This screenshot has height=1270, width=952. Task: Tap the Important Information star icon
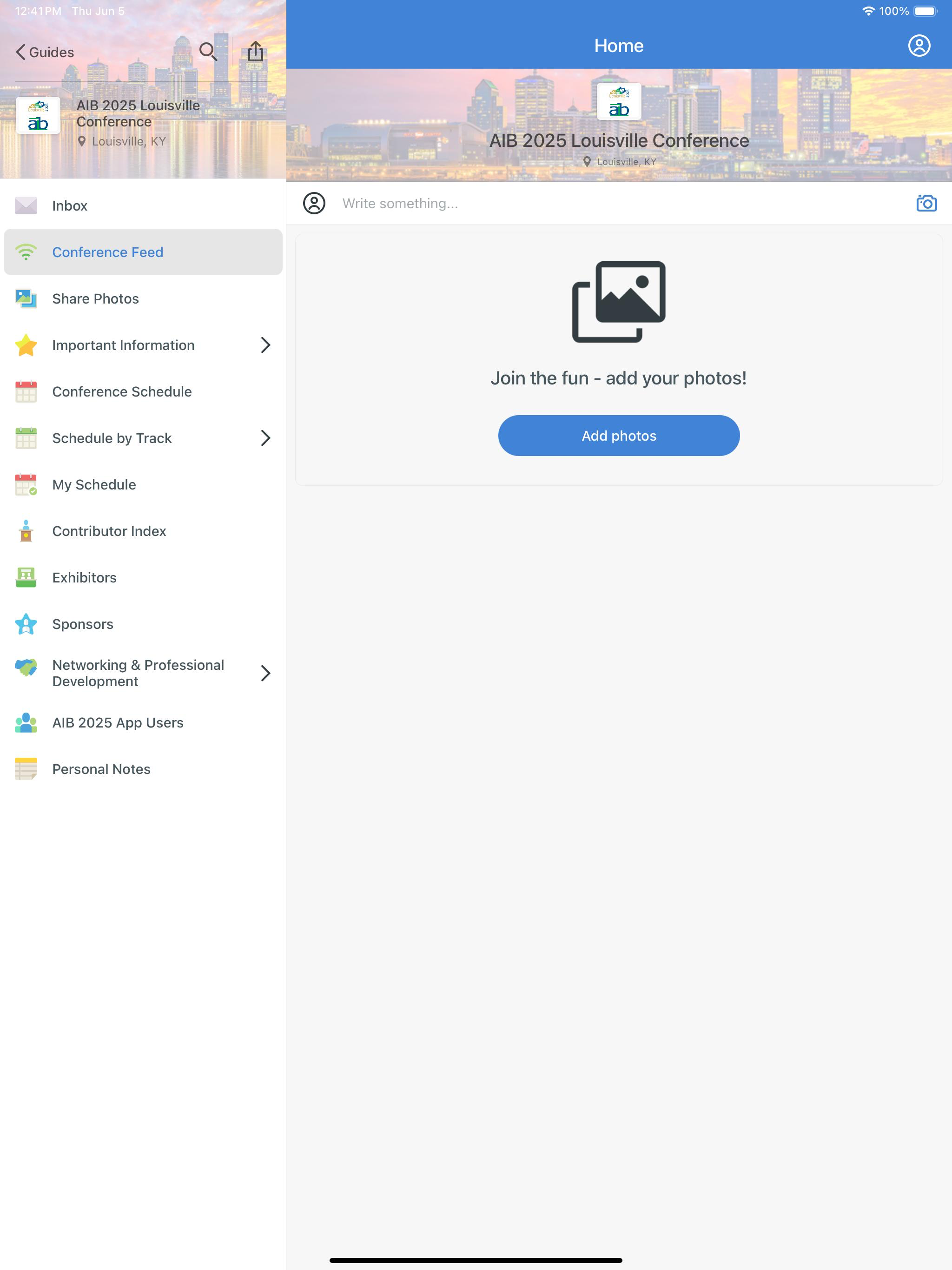click(x=26, y=345)
